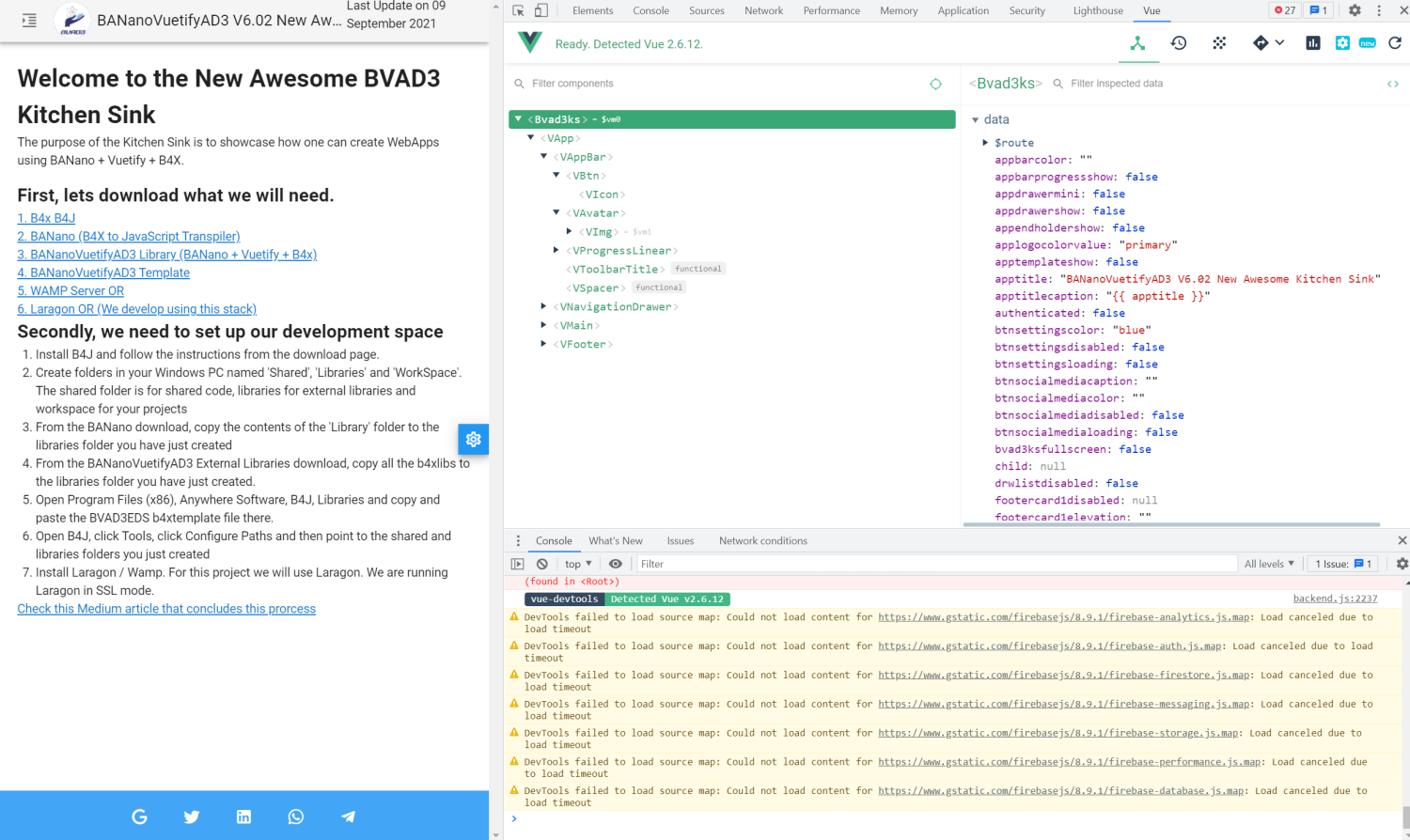Screen dimensions: 1410x840
Task: Open the WAMP Server OR link
Action: pos(70,290)
